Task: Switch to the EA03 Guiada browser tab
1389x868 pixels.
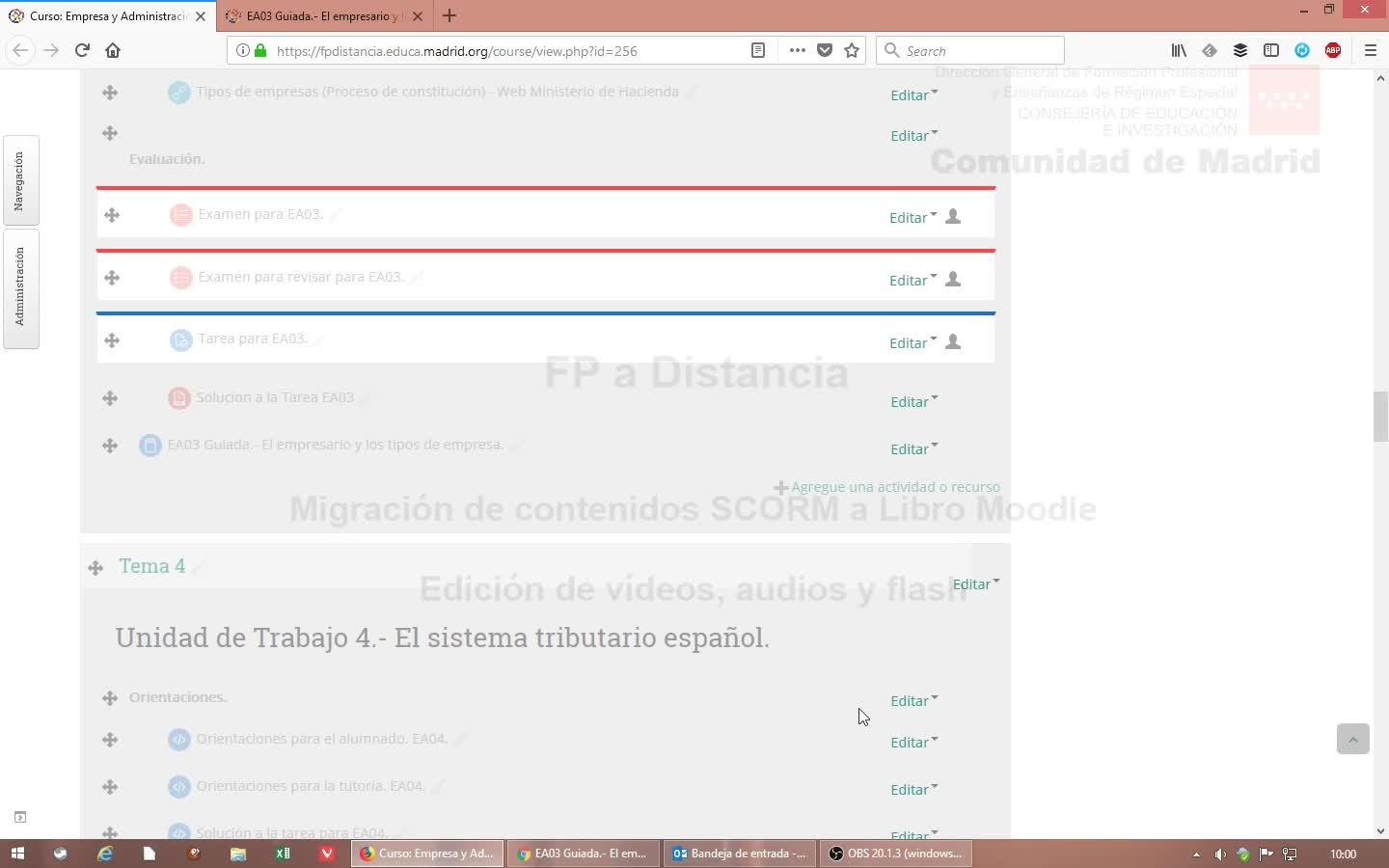Action: pyautogui.click(x=325, y=16)
